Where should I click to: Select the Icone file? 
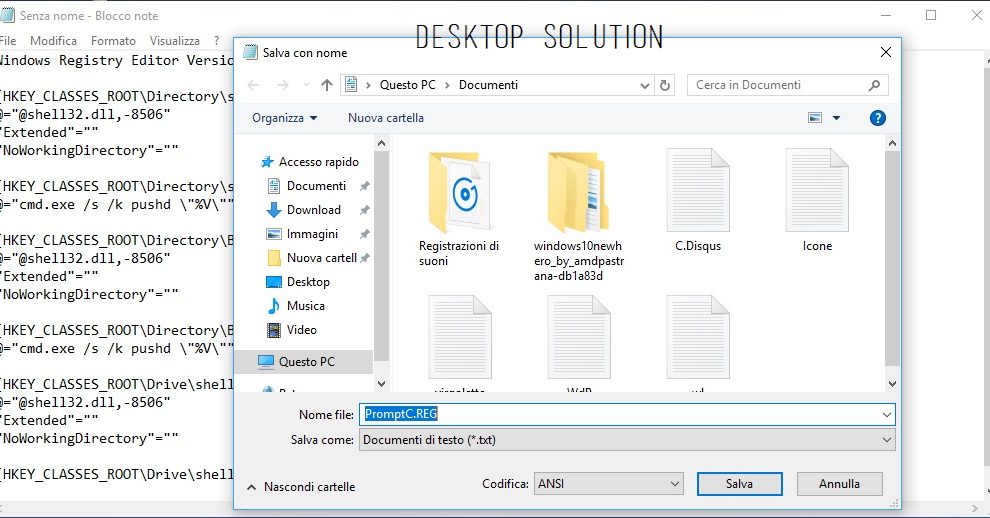pos(817,201)
